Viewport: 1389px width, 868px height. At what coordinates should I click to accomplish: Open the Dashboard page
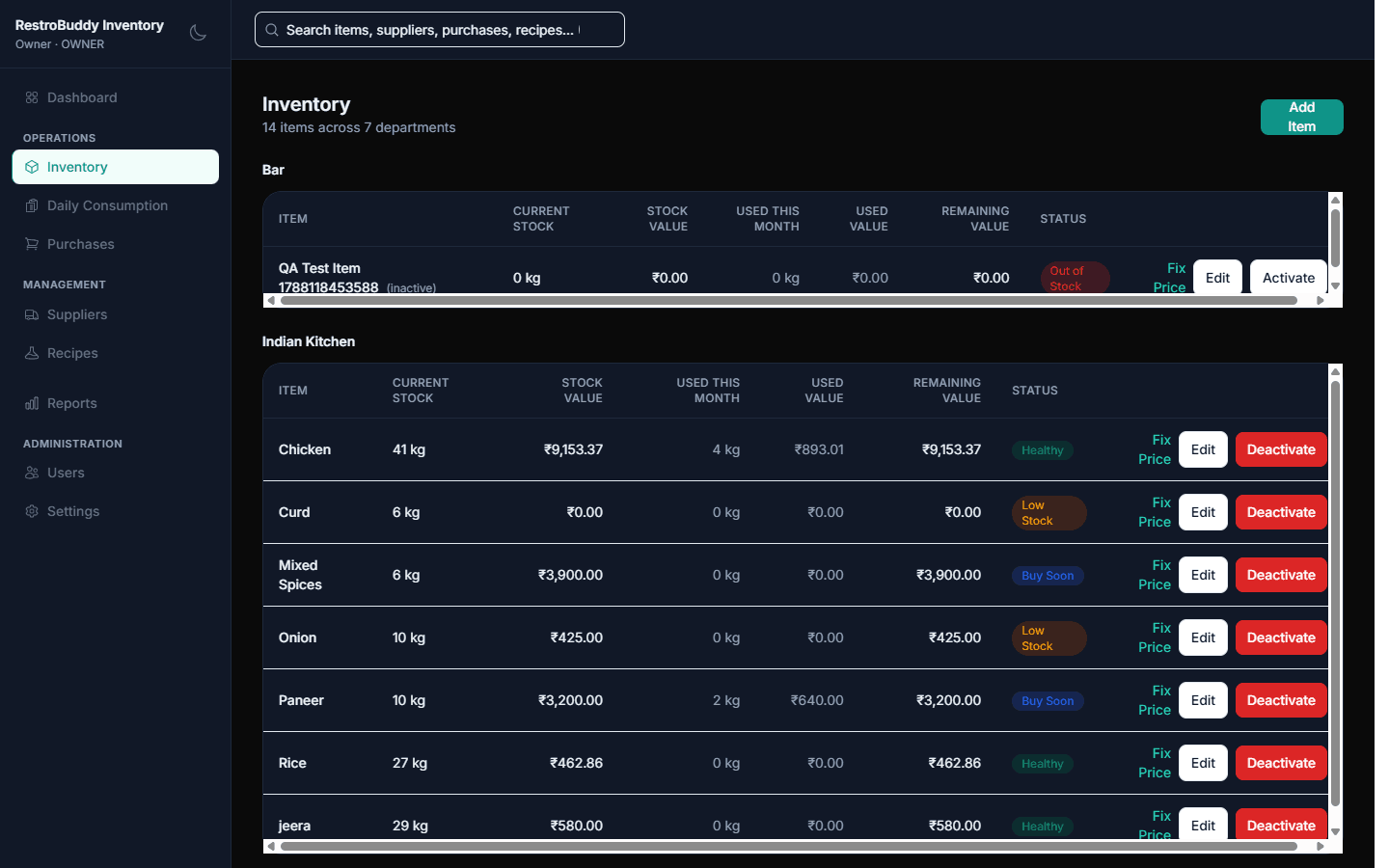tap(116, 97)
